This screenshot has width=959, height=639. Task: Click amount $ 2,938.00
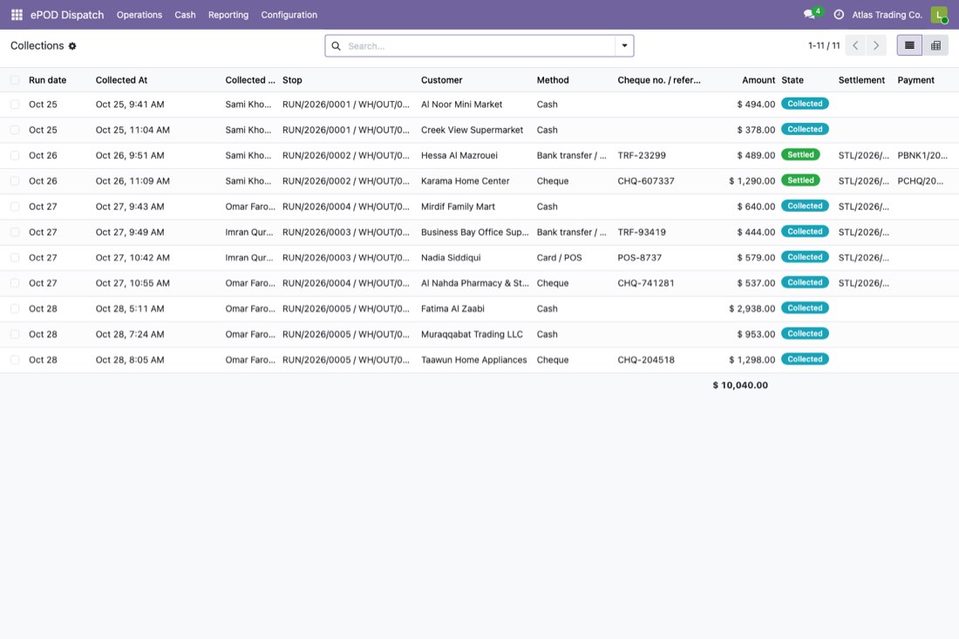point(752,309)
